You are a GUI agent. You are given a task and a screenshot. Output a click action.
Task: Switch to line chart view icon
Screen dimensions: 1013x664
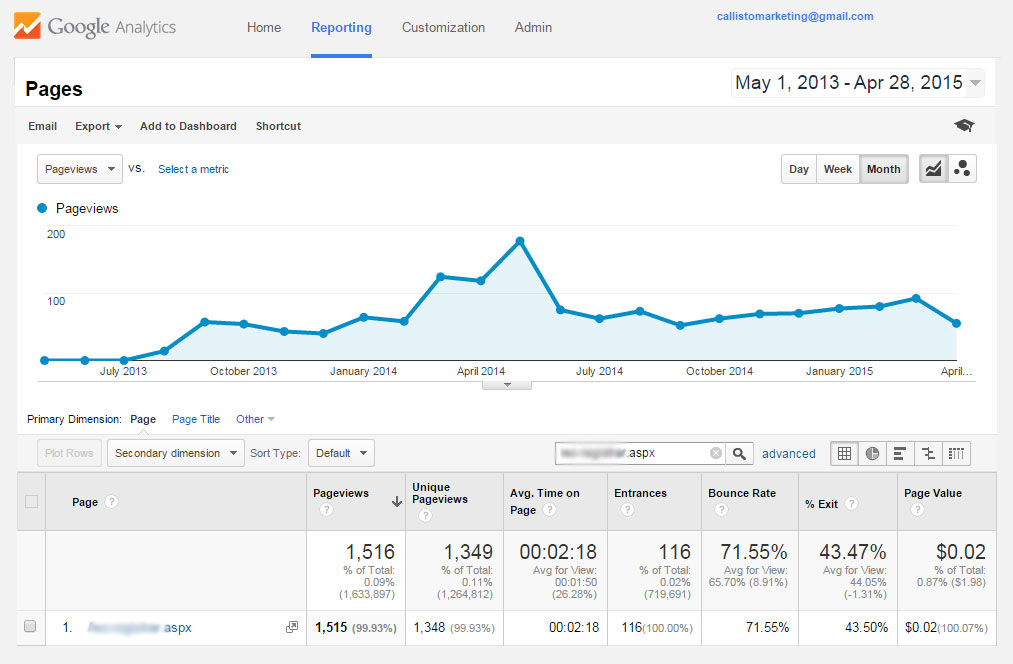[x=933, y=169]
